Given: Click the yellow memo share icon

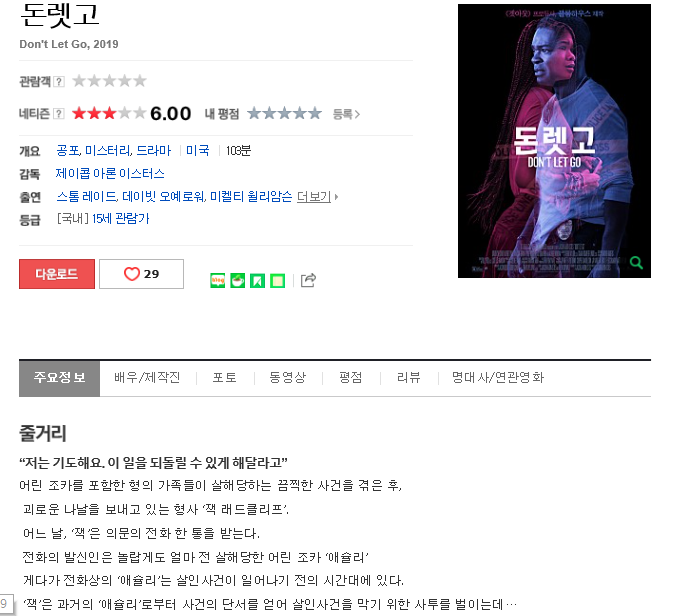Looking at the screenshot, I should 278,281.
